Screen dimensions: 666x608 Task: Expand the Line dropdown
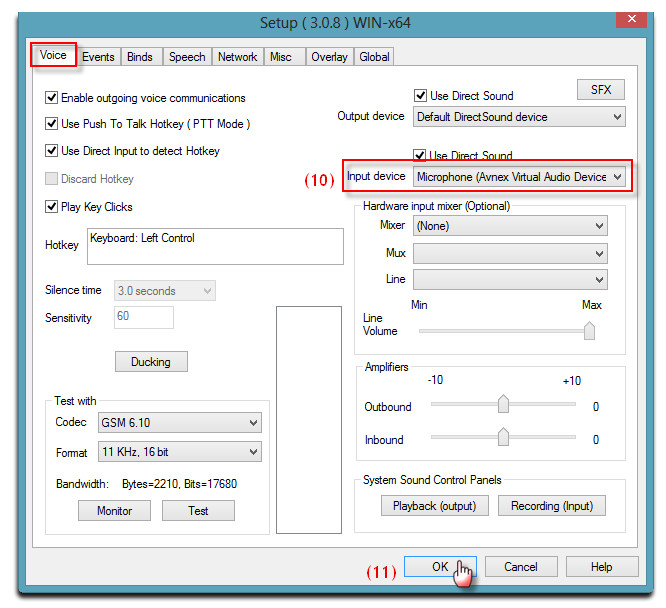tap(510, 280)
